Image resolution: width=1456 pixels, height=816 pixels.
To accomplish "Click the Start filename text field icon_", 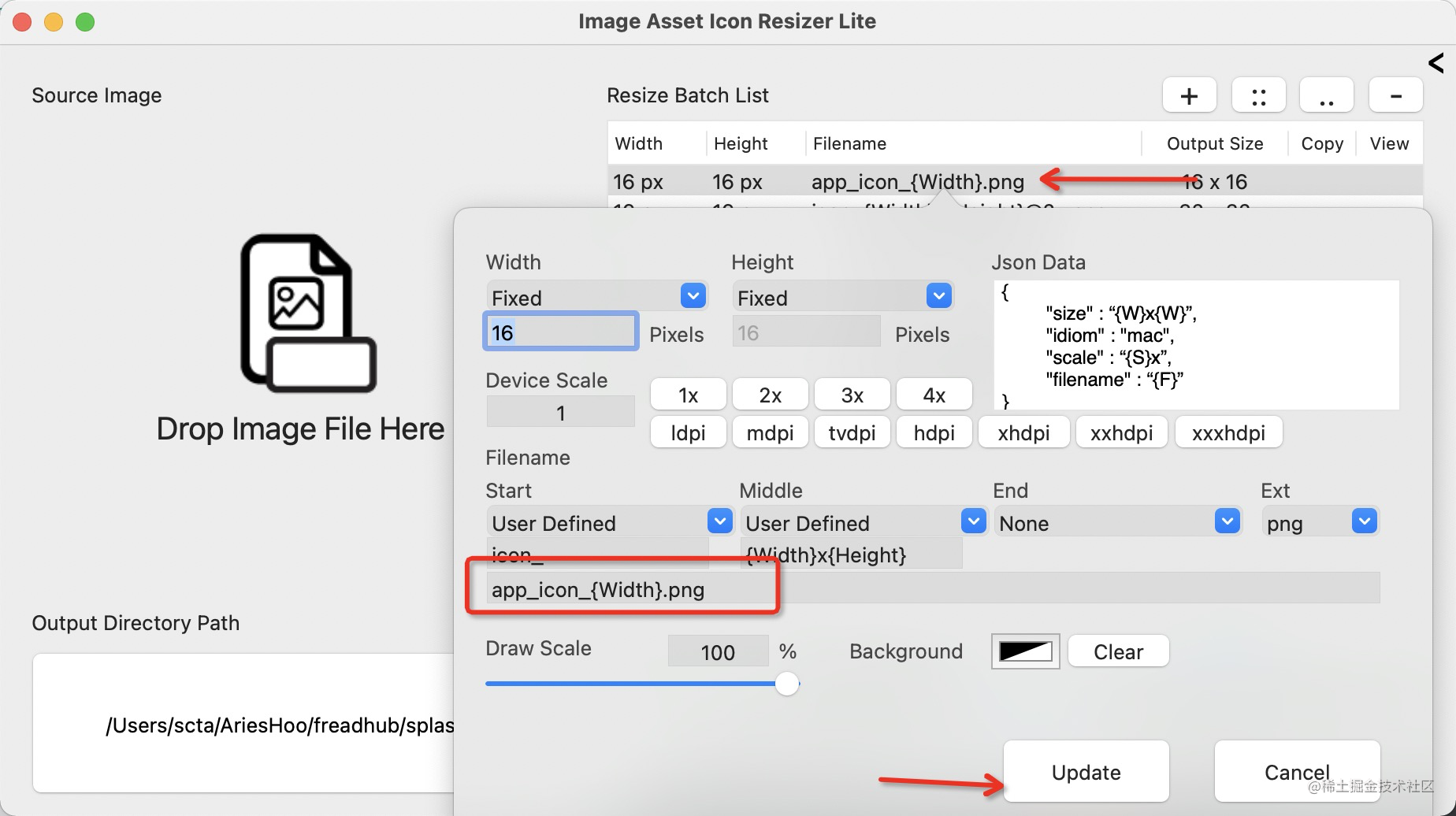I will 597,554.
